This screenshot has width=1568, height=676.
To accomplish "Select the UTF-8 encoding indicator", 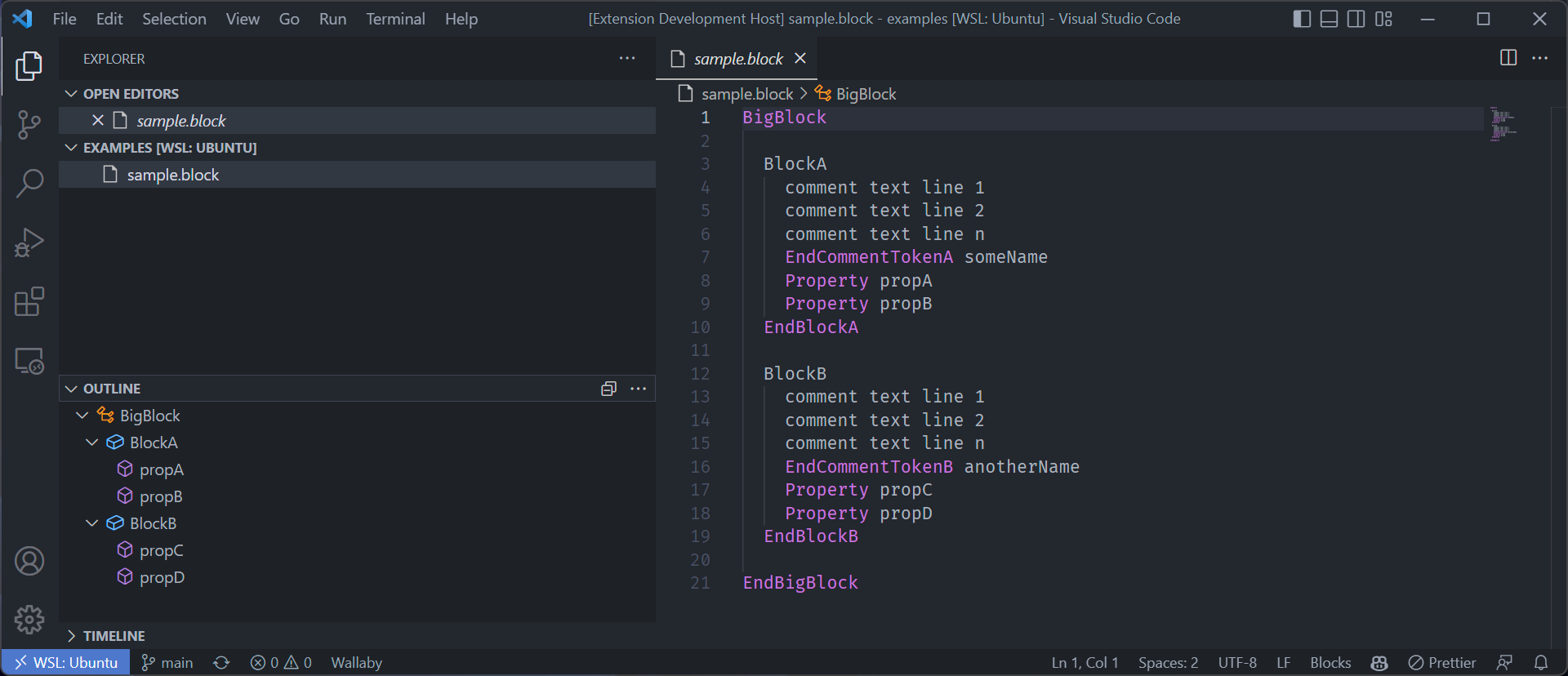I will coord(1237,663).
